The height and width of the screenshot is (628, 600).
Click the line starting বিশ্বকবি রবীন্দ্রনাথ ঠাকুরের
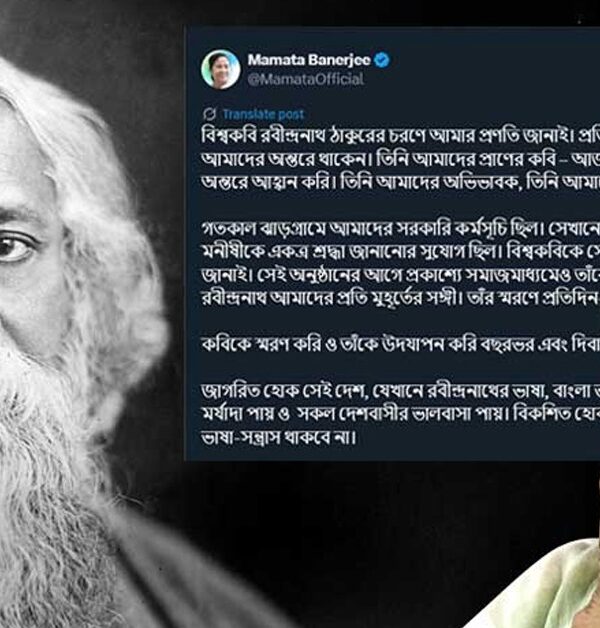tap(401, 137)
